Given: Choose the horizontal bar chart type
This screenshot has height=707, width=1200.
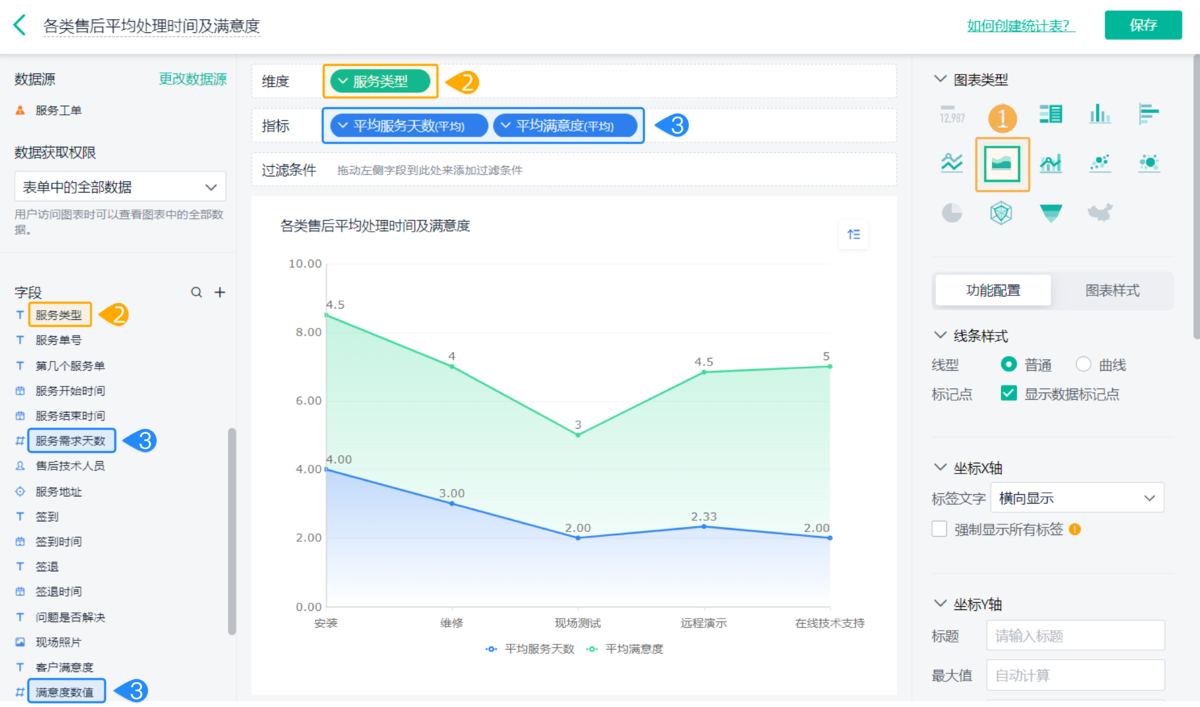Looking at the screenshot, I should click(x=1149, y=114).
